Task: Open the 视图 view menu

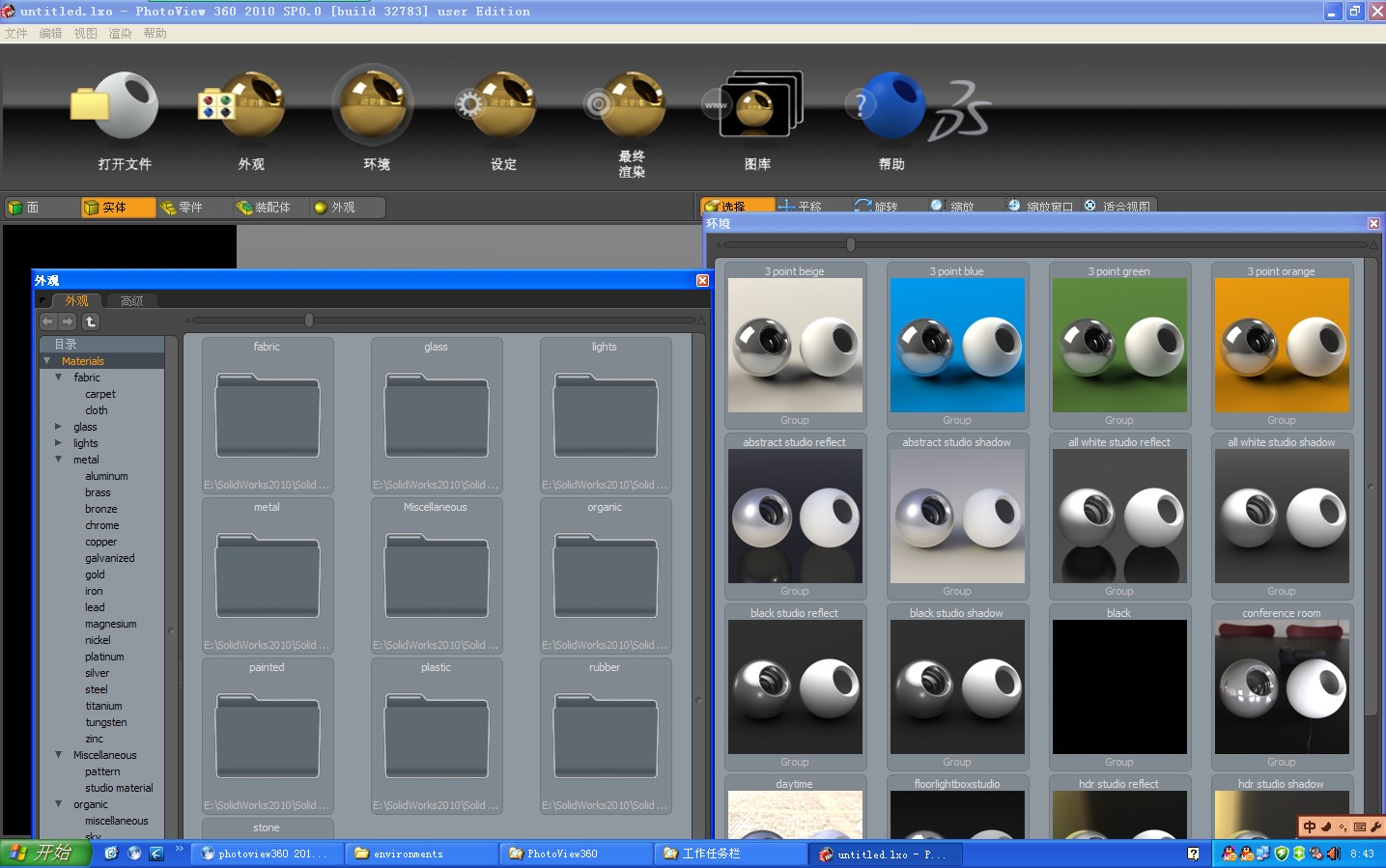Action: click(x=86, y=34)
